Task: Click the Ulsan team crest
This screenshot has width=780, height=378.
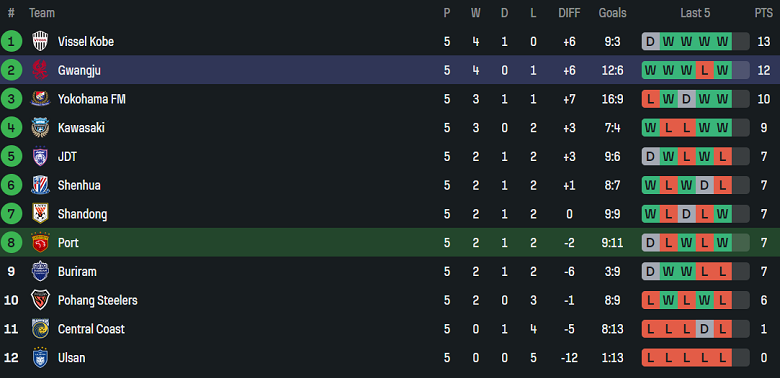Action: pos(40,358)
